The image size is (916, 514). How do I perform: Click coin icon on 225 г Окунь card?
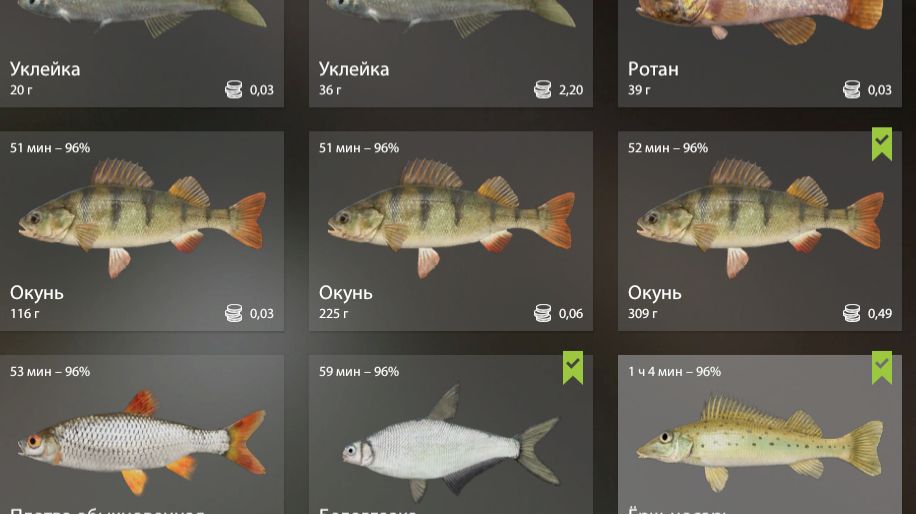click(x=543, y=313)
